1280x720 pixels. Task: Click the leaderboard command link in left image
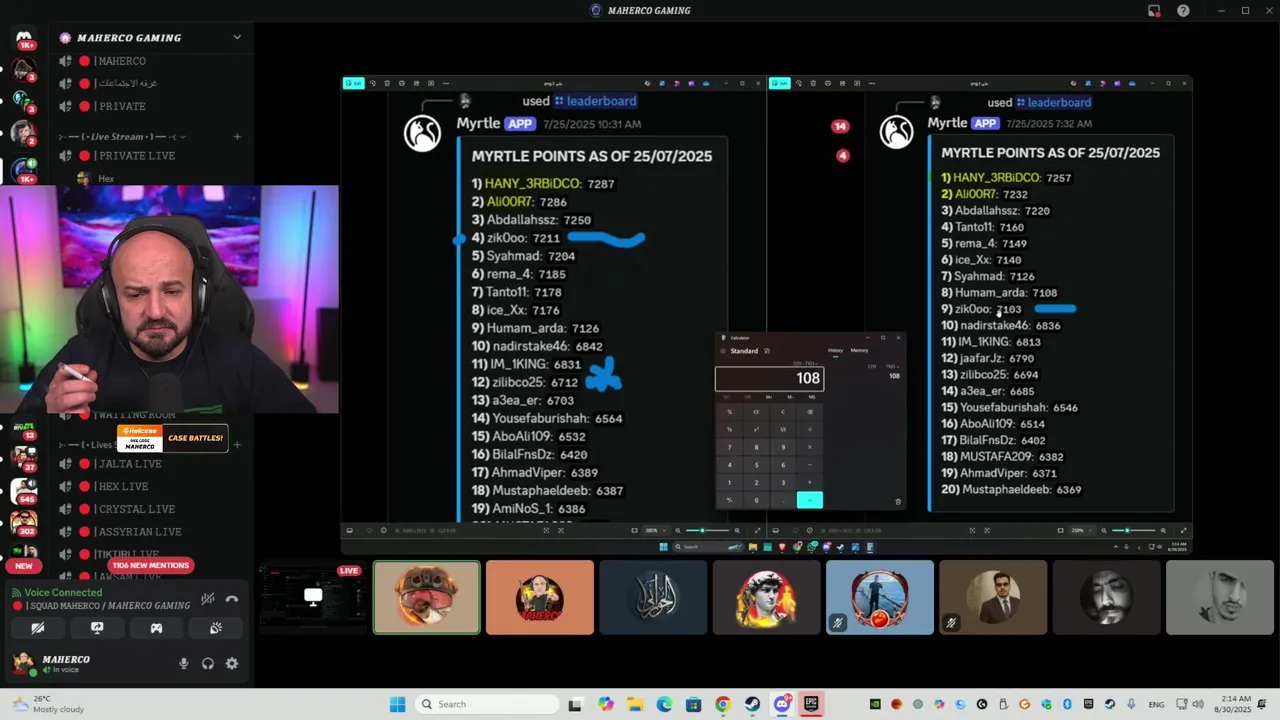click(x=595, y=101)
